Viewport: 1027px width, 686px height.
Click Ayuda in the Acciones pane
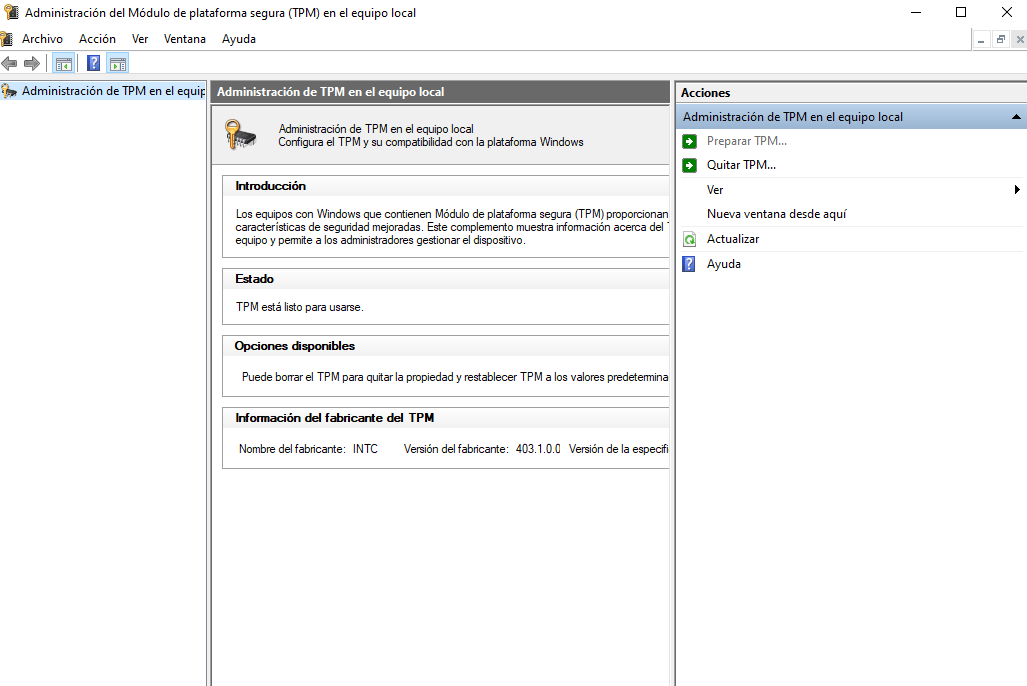pos(724,264)
